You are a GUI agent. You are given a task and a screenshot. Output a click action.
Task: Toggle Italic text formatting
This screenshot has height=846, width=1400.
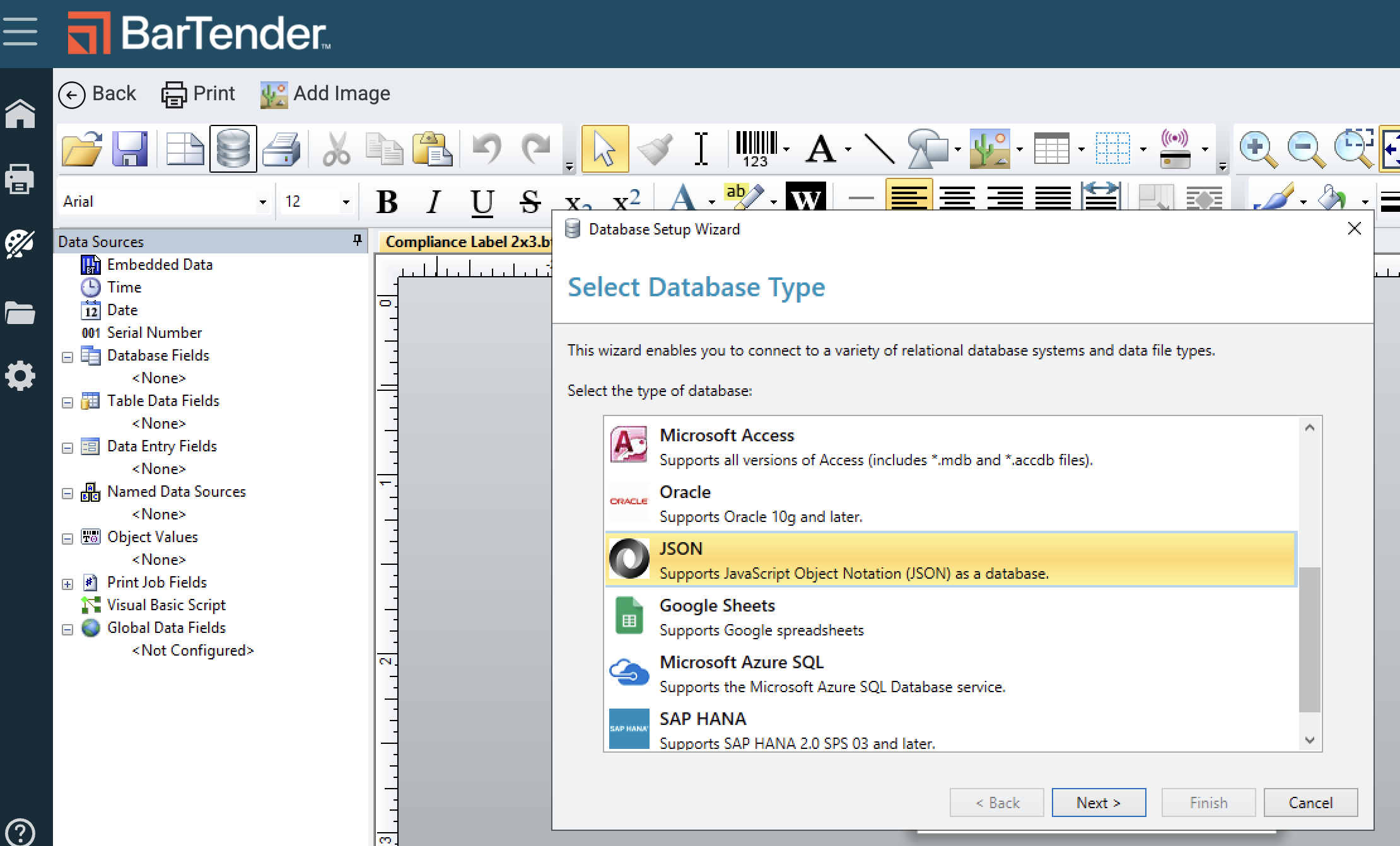(x=433, y=202)
